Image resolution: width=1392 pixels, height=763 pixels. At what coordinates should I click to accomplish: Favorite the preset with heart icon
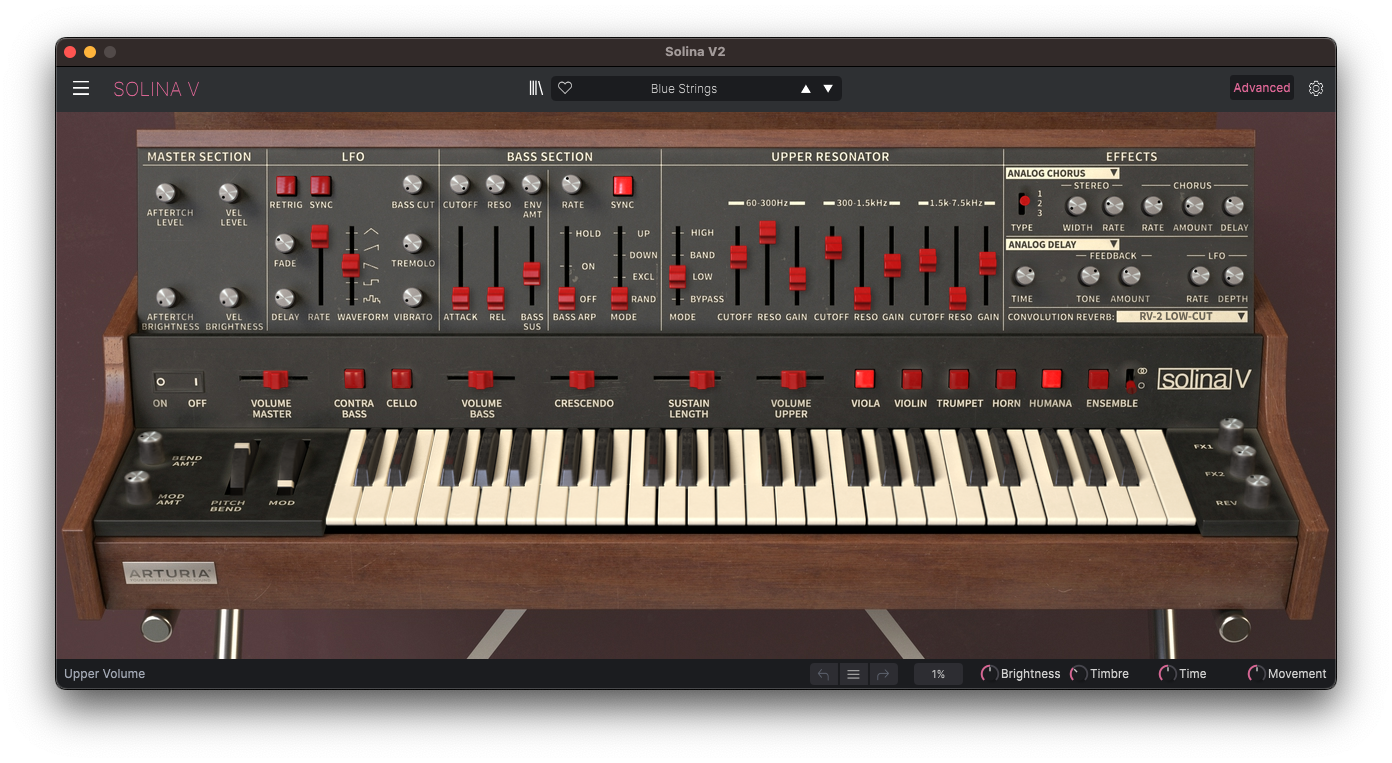pos(565,88)
